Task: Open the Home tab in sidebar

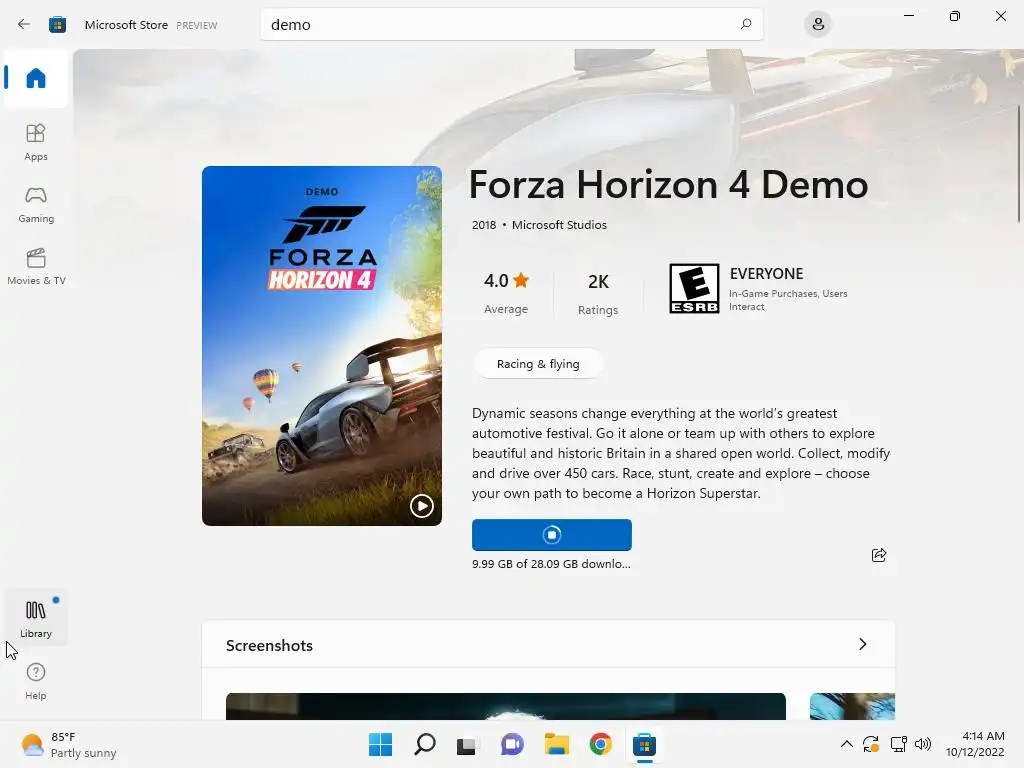Action: [x=36, y=78]
